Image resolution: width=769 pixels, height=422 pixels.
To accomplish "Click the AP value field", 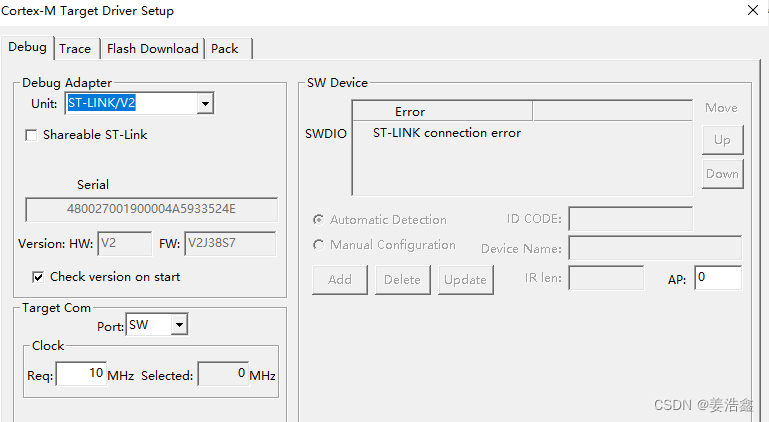I will (x=718, y=278).
